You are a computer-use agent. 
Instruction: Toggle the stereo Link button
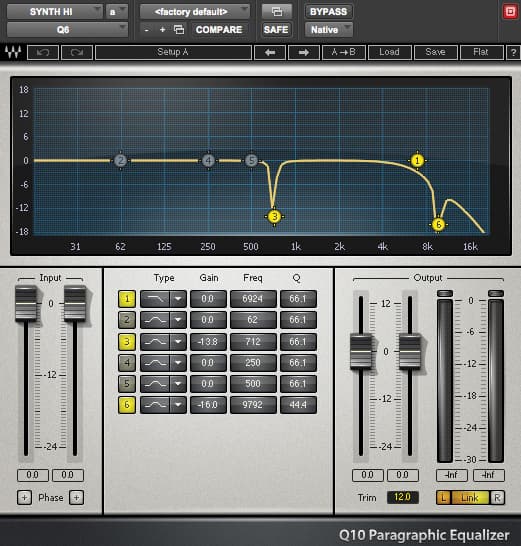pyautogui.click(x=470, y=498)
